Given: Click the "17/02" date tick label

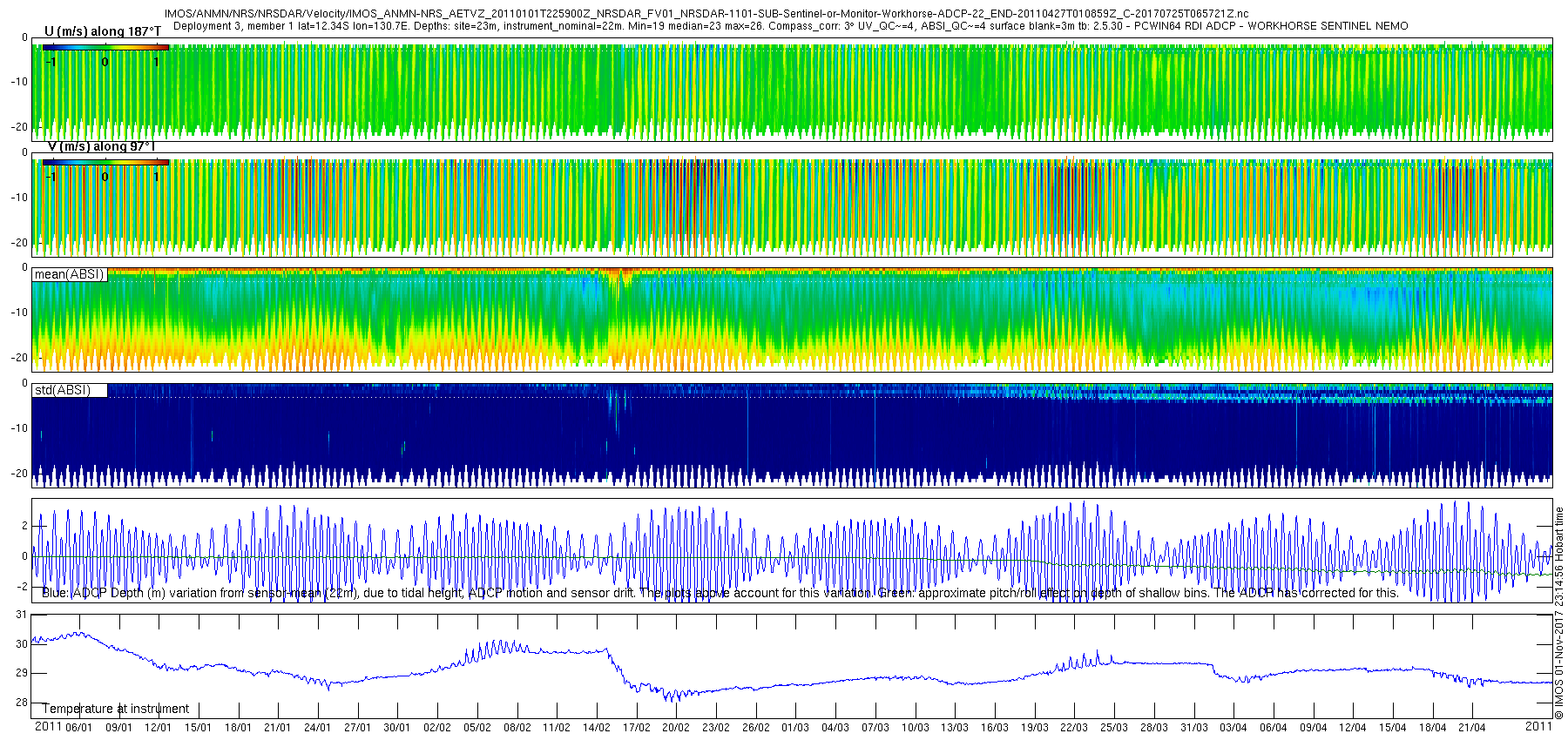Looking at the screenshot, I should pos(637,728).
